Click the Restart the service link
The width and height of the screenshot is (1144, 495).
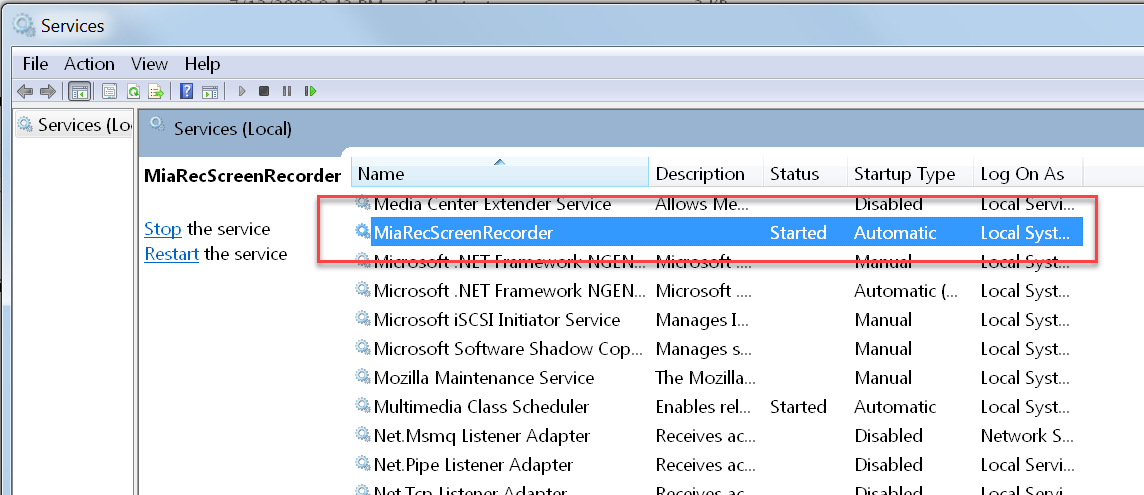(171, 254)
